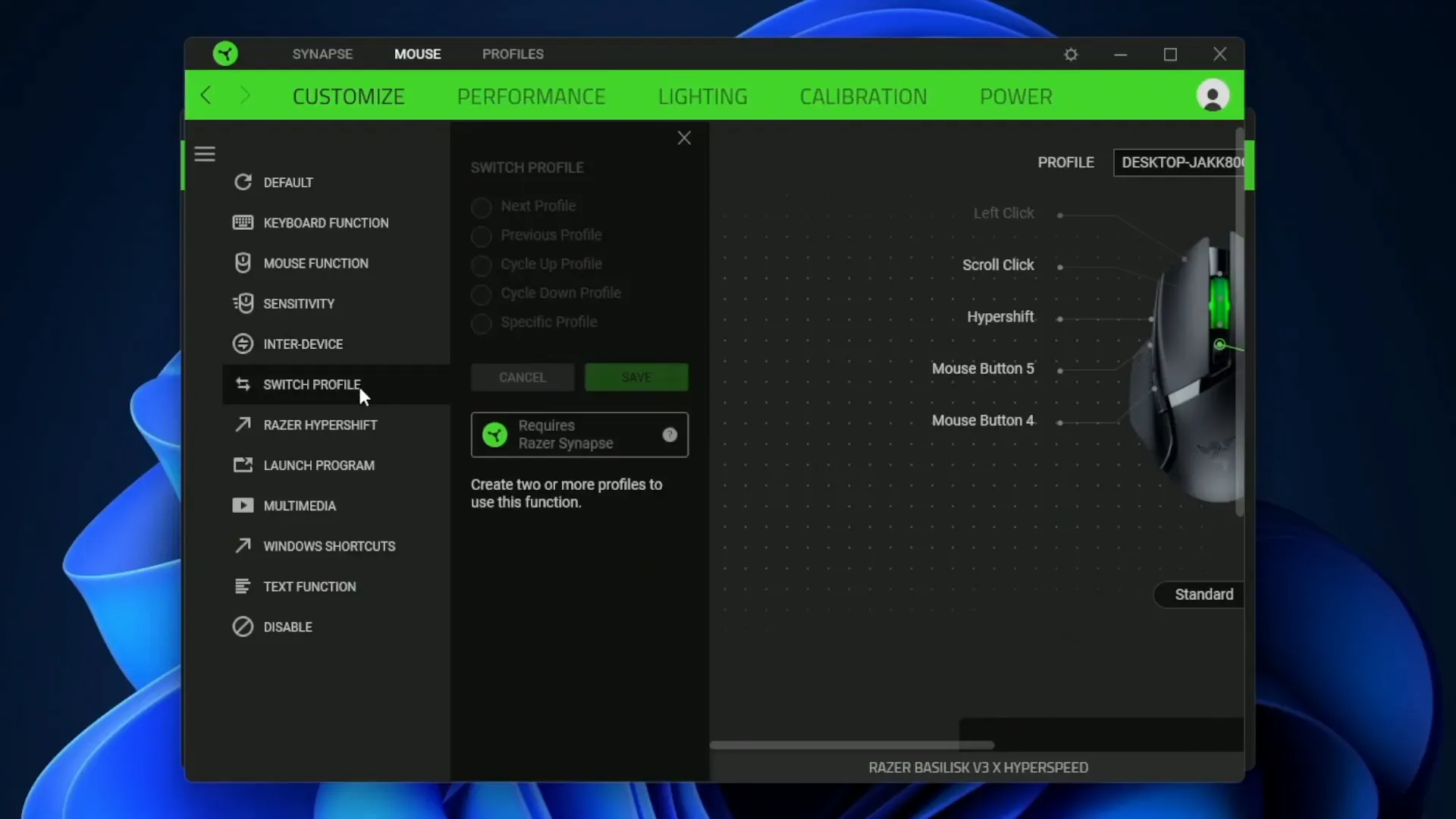
Task: Switch to the SYNAPSE tab
Action: tap(322, 54)
